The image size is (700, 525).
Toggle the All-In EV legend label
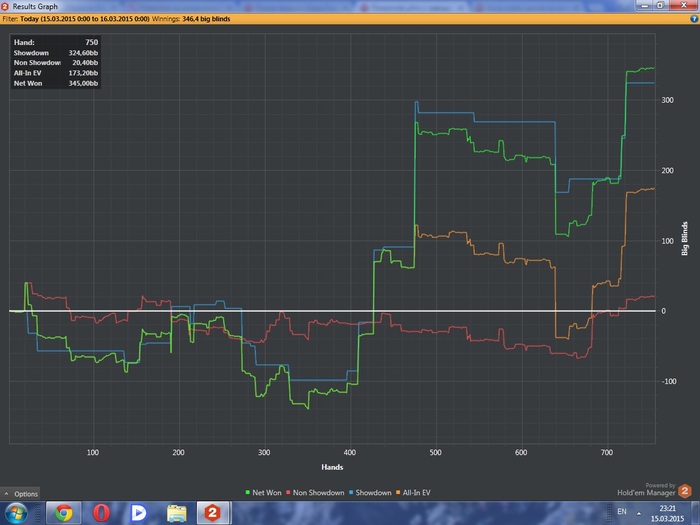coord(417,492)
